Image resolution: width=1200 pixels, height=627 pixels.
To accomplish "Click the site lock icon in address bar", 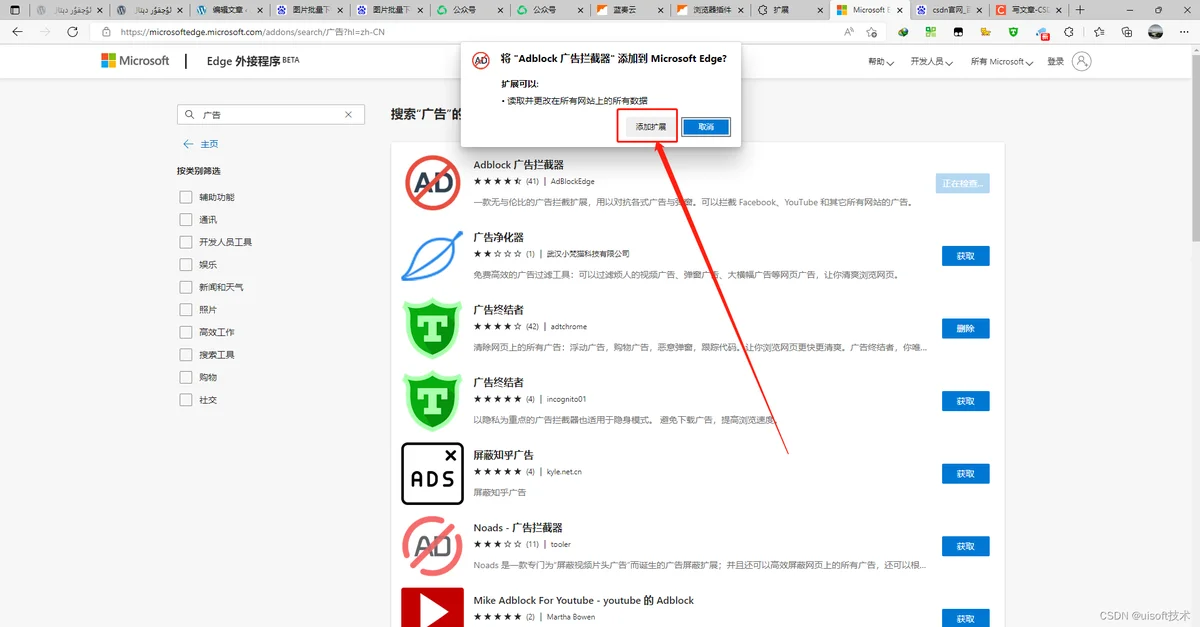I will click(x=107, y=31).
